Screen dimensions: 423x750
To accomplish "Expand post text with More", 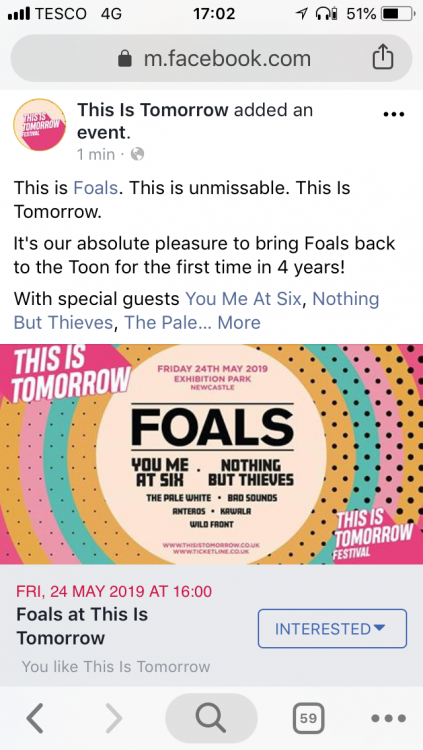I will point(239,322).
